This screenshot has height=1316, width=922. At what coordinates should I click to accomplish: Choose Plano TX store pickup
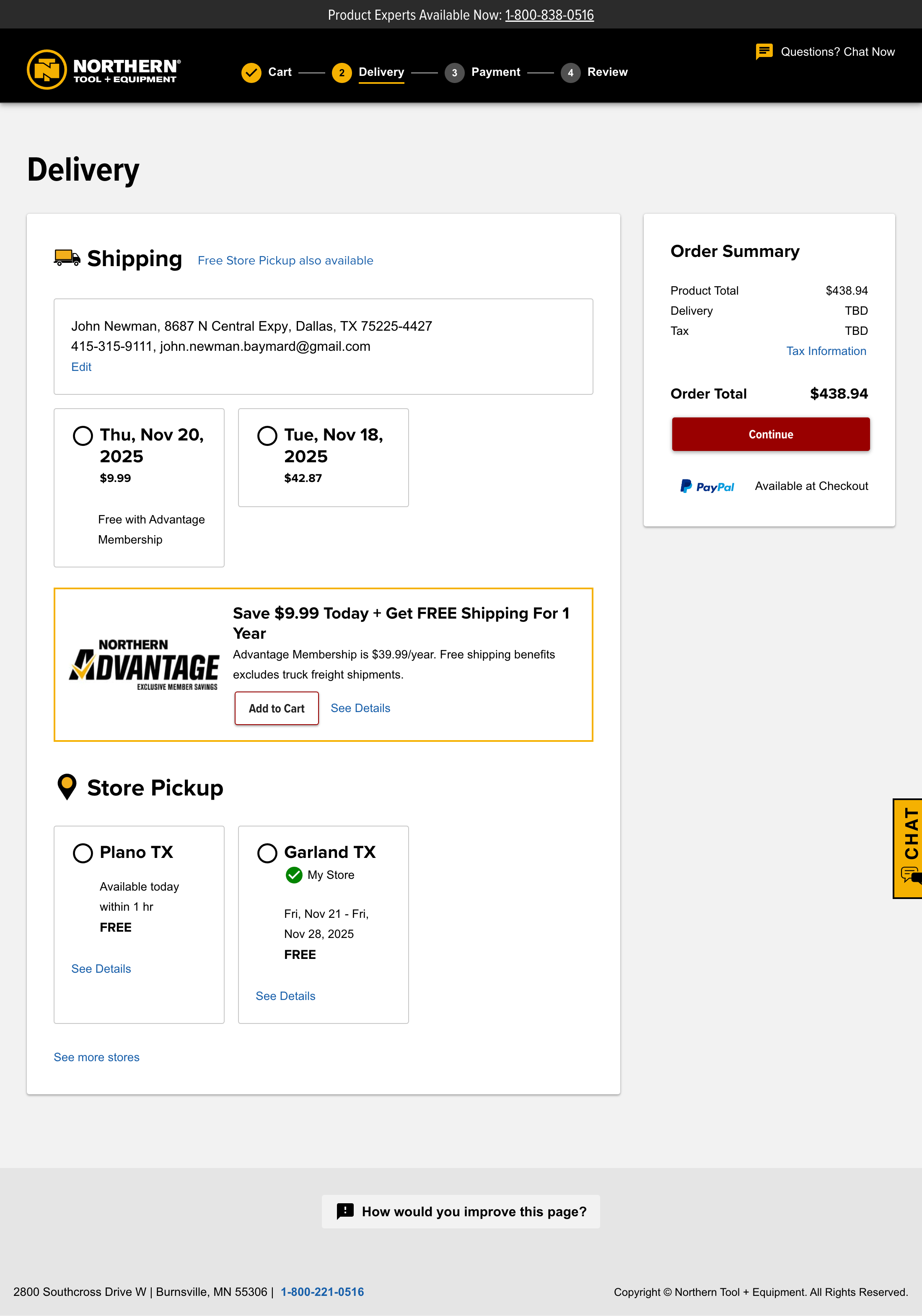[83, 853]
